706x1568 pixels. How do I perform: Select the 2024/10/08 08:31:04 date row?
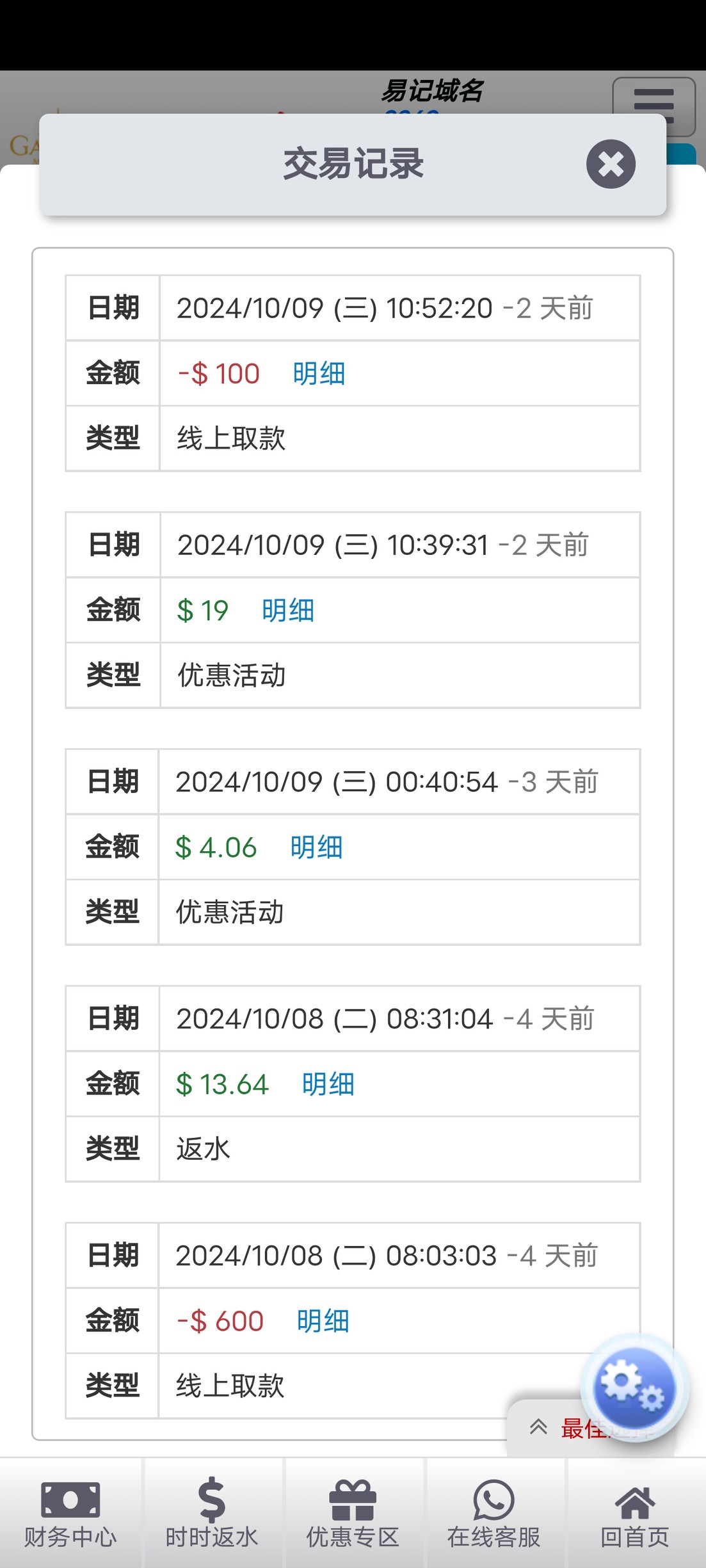[x=384, y=1019]
